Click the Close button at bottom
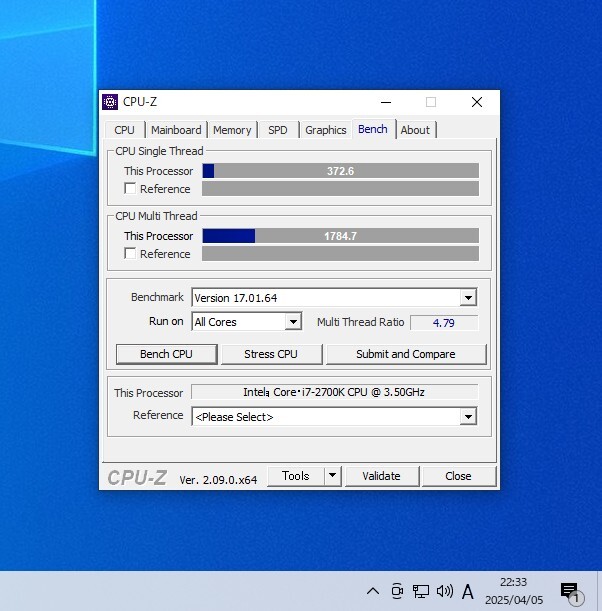Screen dimensions: 602x611 click(x=459, y=476)
